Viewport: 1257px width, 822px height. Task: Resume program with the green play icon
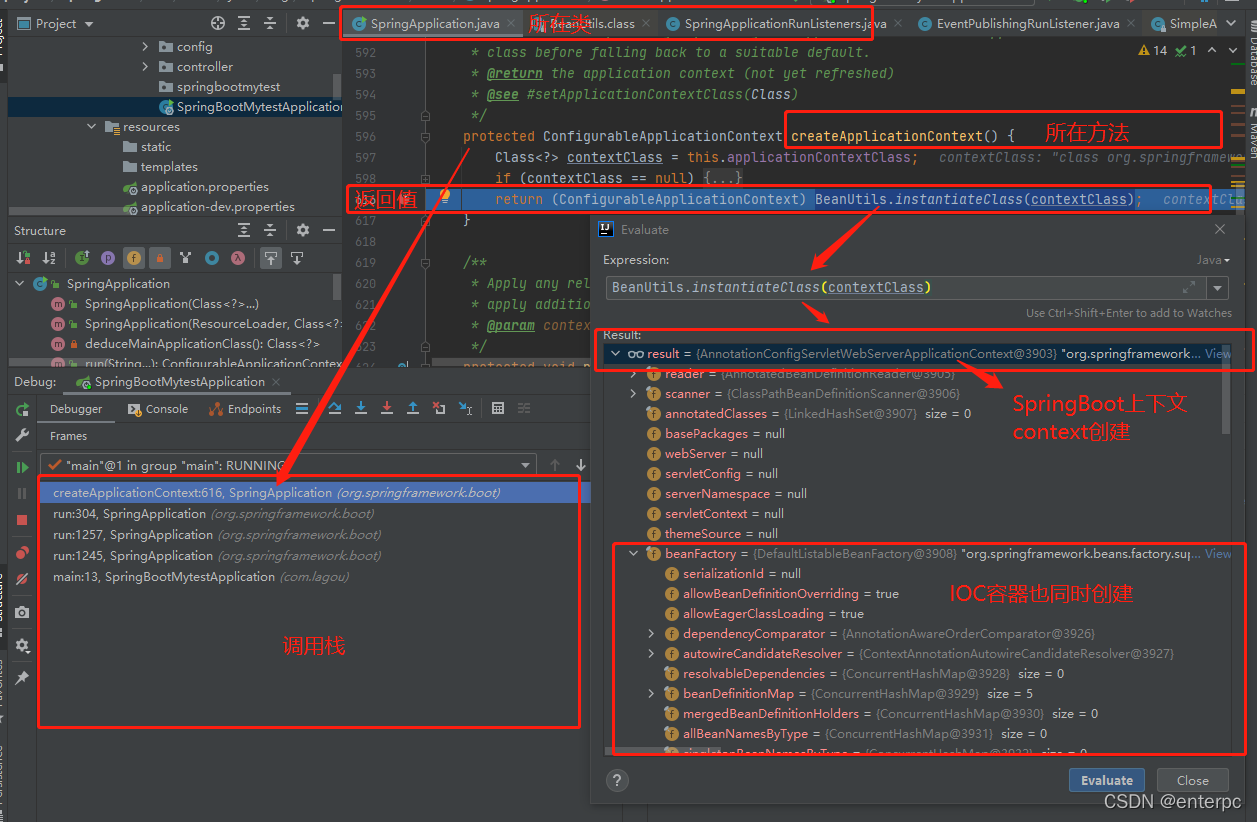point(22,467)
